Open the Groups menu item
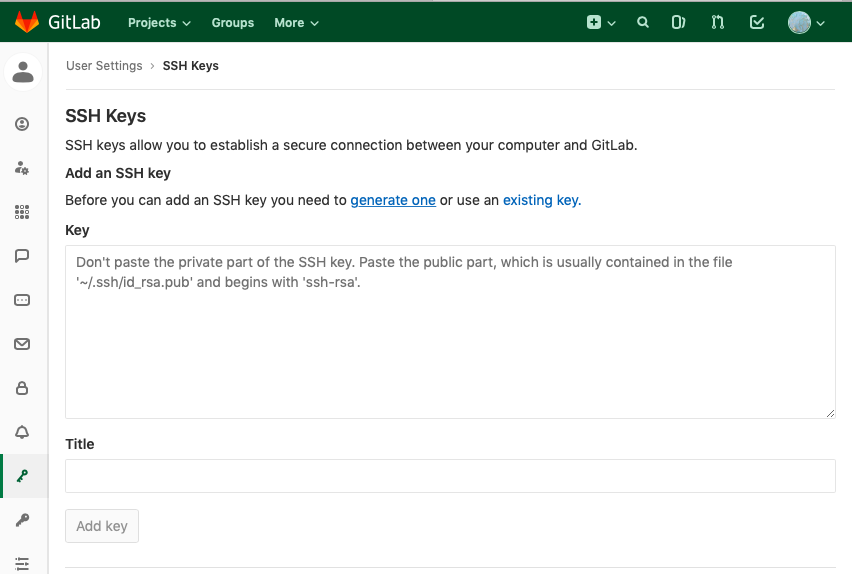This screenshot has width=852, height=574. point(233,22)
